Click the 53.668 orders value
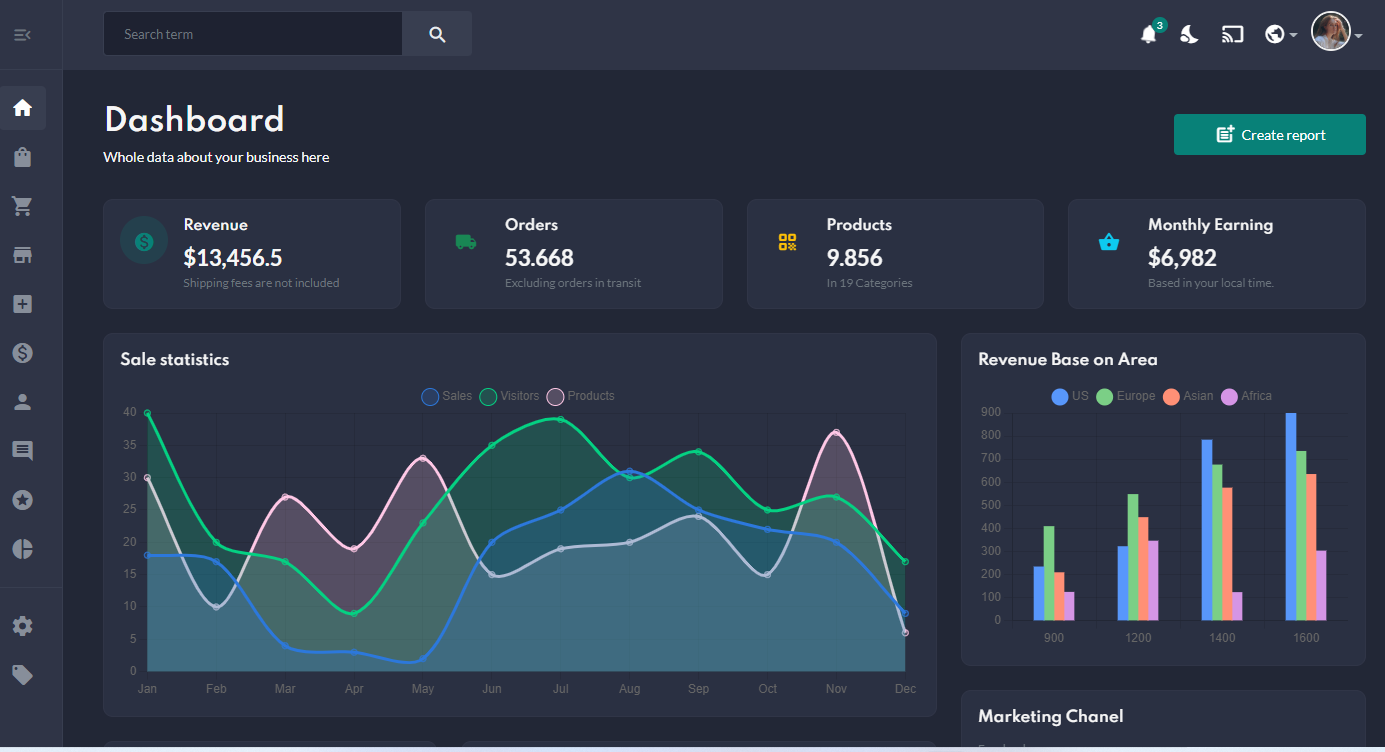Image resolution: width=1385 pixels, height=752 pixels. point(539,258)
